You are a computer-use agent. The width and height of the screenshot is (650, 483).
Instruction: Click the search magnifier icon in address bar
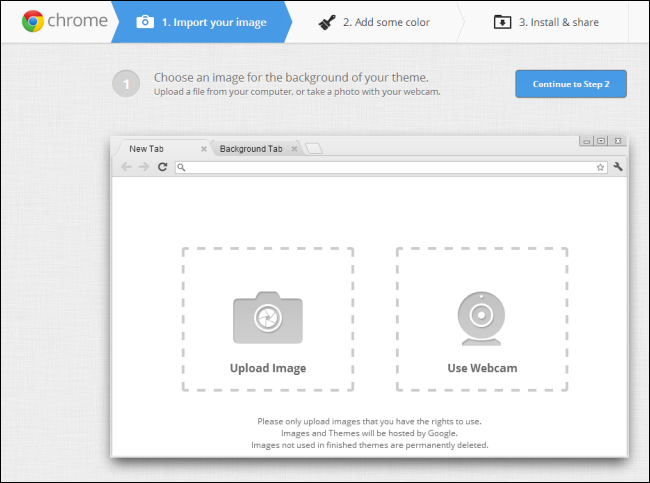coord(181,167)
